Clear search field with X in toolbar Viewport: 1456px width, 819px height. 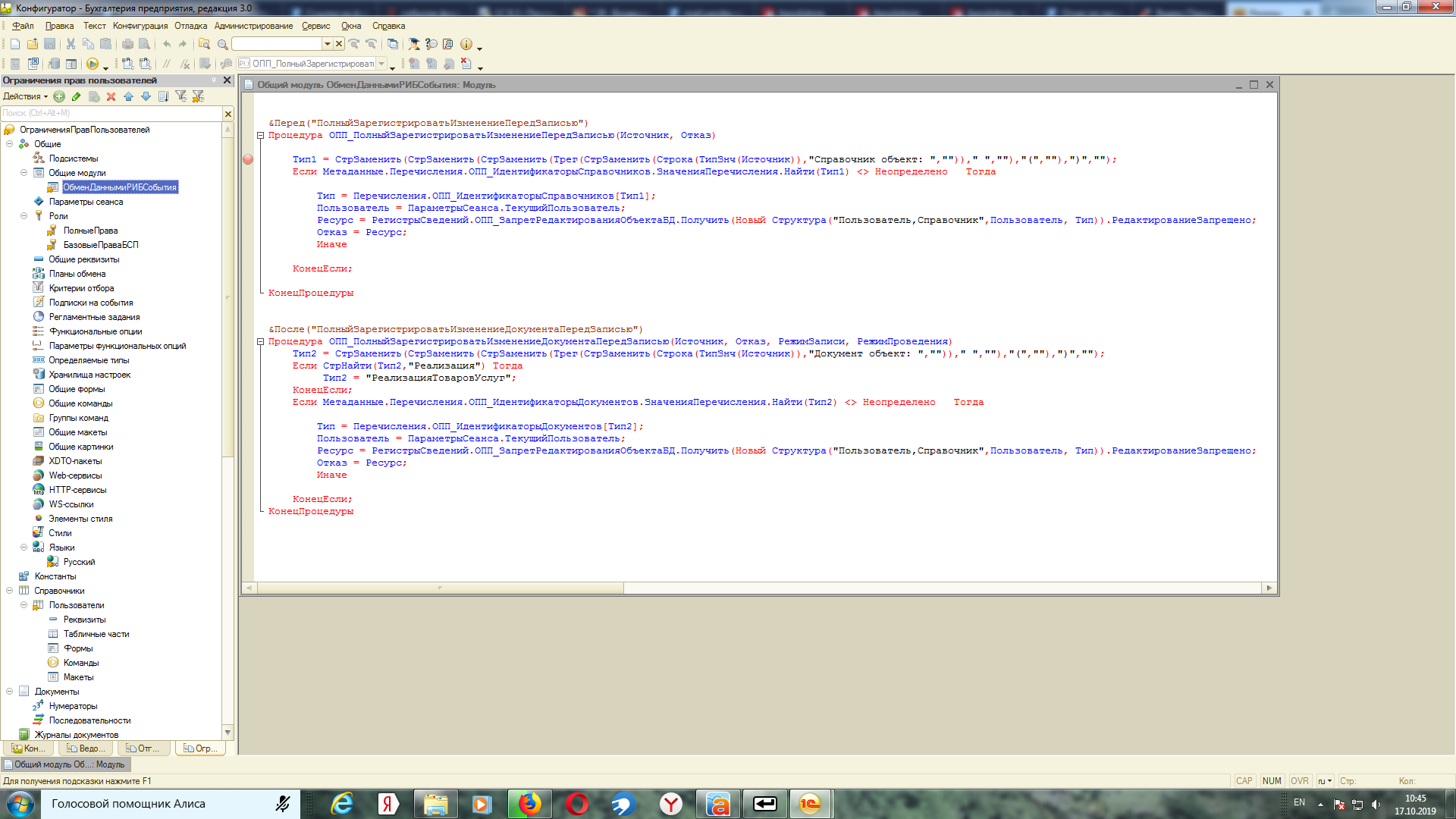339,44
